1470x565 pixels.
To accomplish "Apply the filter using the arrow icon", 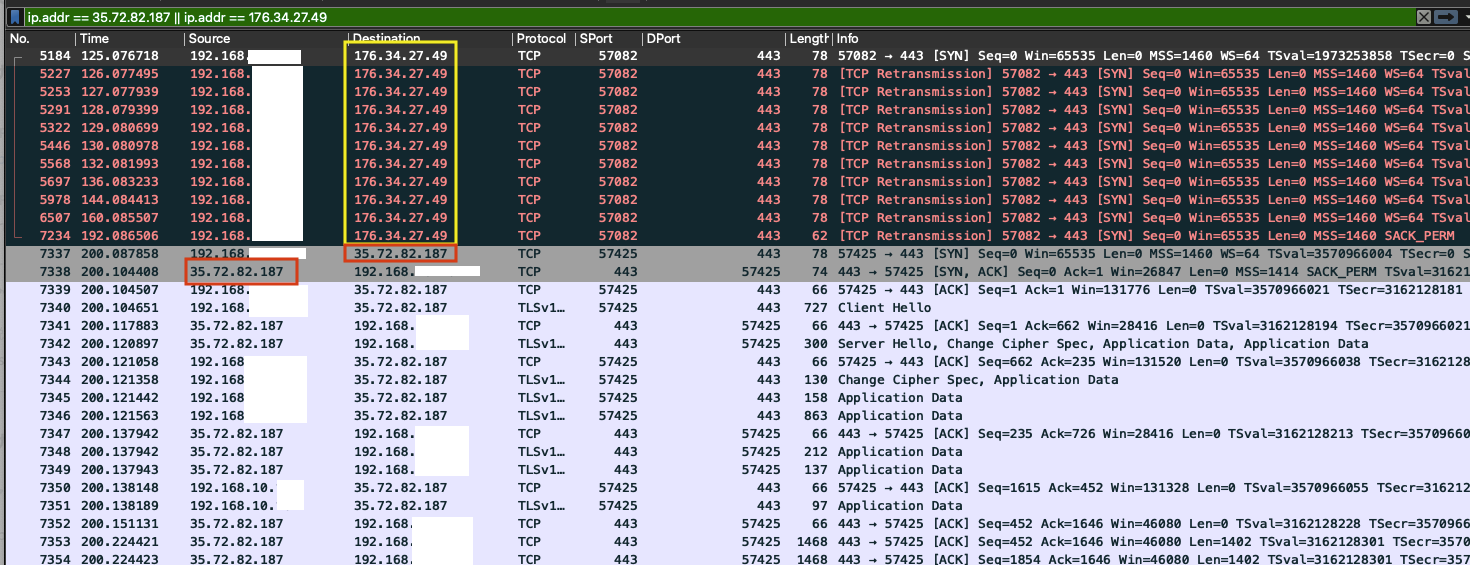I will (1444, 18).
